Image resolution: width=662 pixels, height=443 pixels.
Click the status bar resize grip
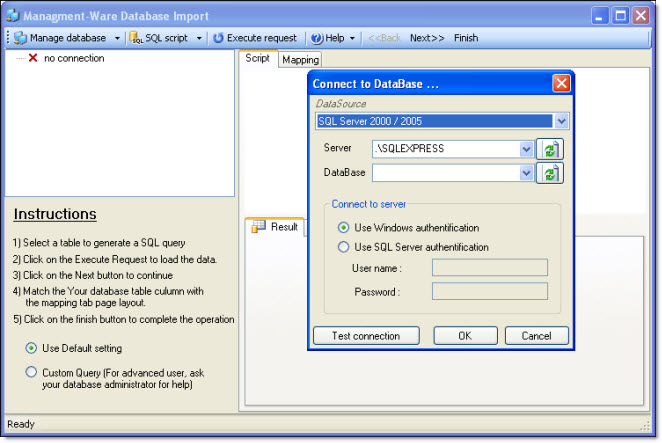click(645, 425)
